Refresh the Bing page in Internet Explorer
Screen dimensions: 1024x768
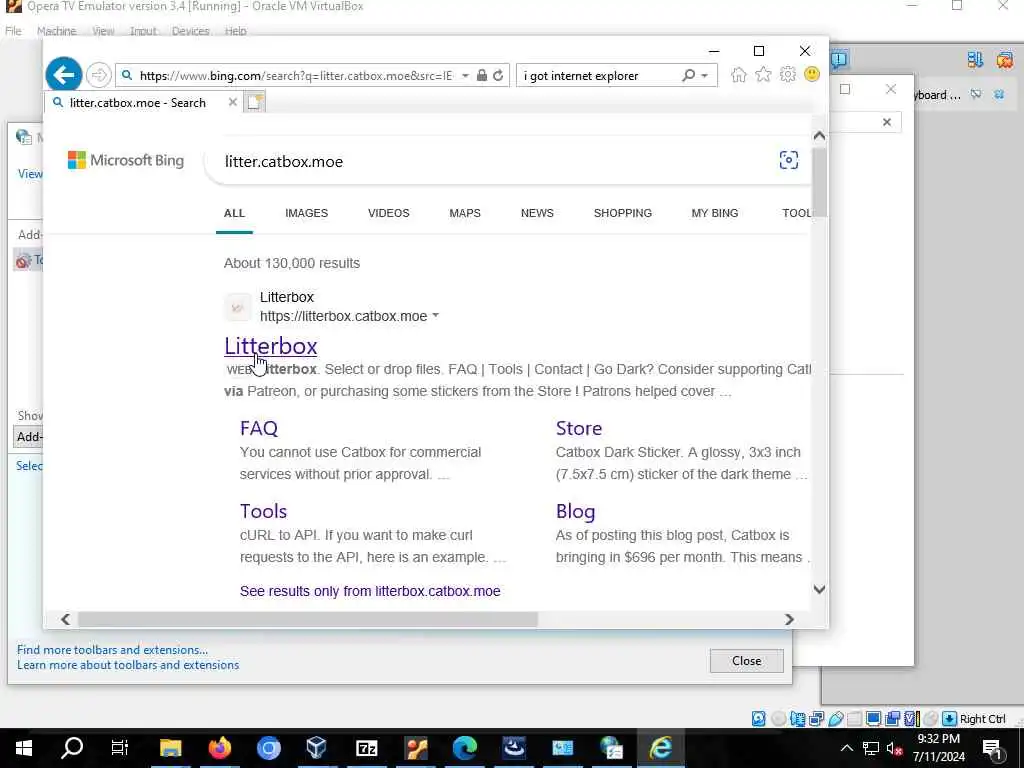click(x=498, y=76)
